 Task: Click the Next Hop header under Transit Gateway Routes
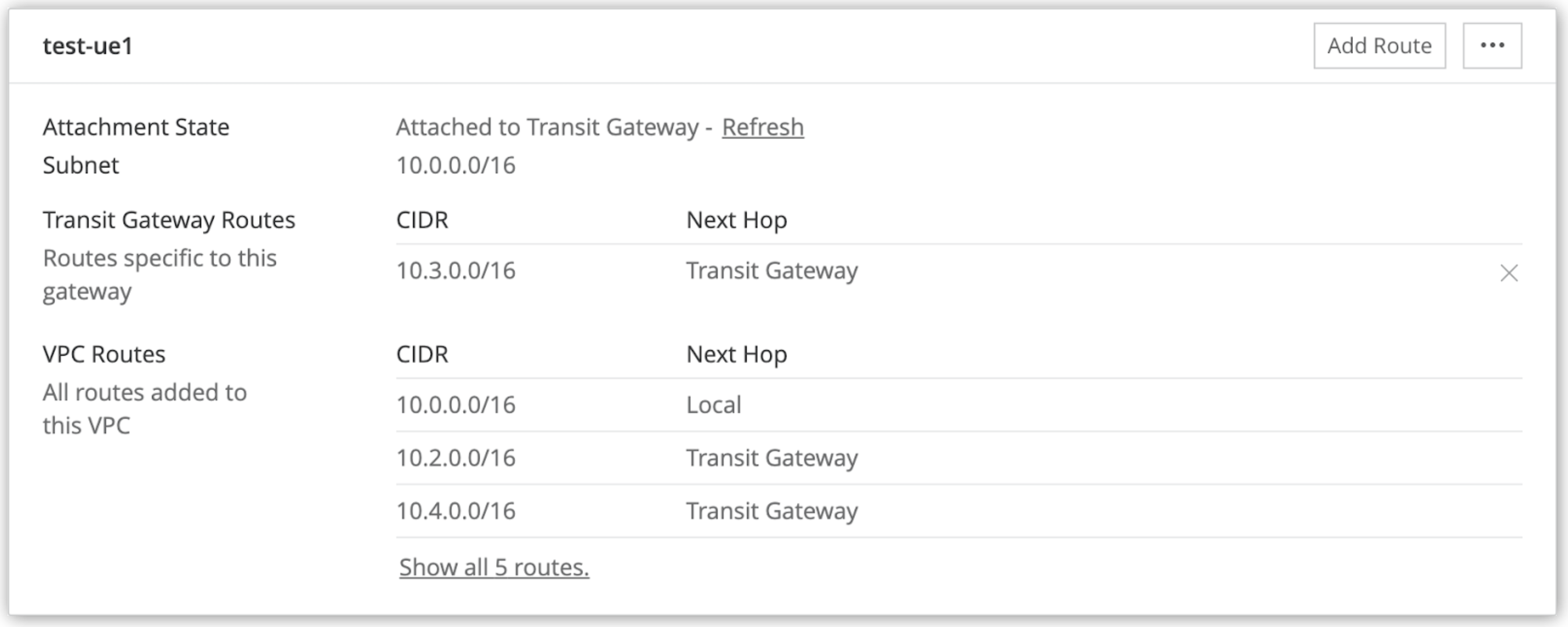(x=736, y=220)
